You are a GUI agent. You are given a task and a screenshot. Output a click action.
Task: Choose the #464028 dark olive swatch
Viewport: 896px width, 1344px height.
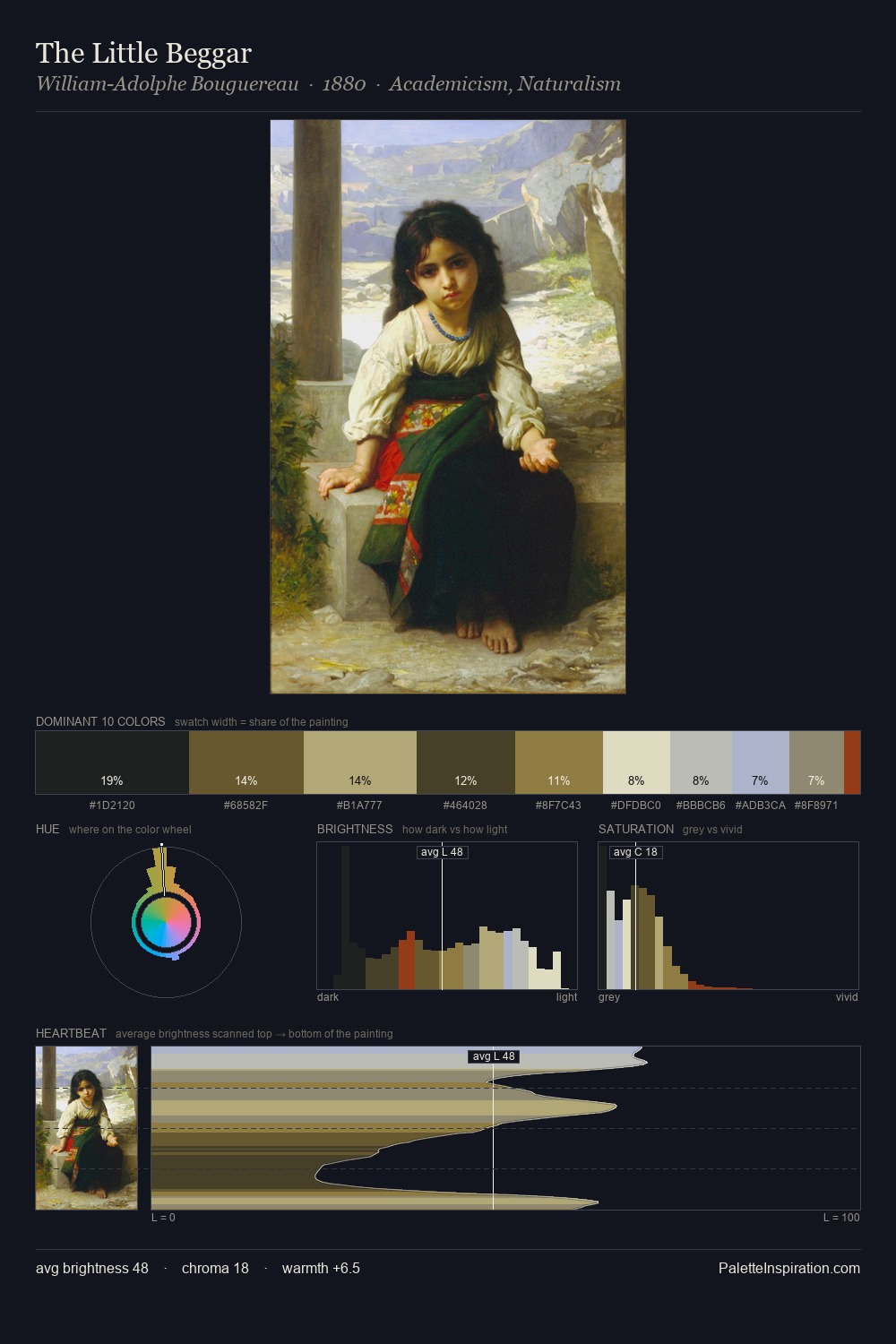pyautogui.click(x=466, y=762)
